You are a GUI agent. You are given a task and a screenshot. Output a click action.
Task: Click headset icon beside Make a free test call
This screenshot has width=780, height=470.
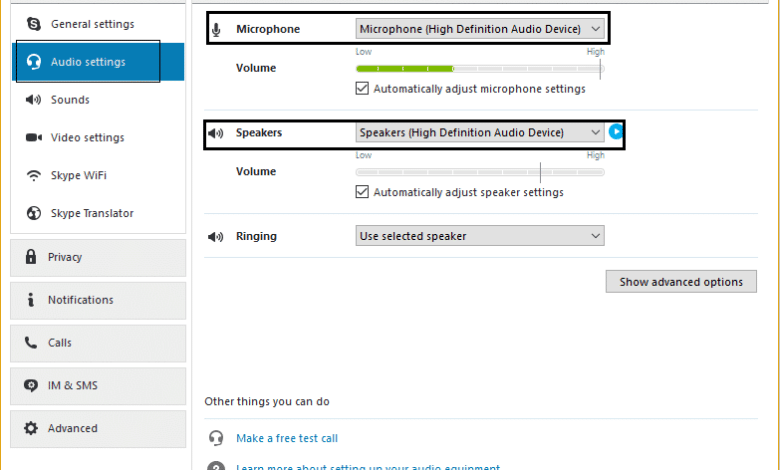[216, 438]
